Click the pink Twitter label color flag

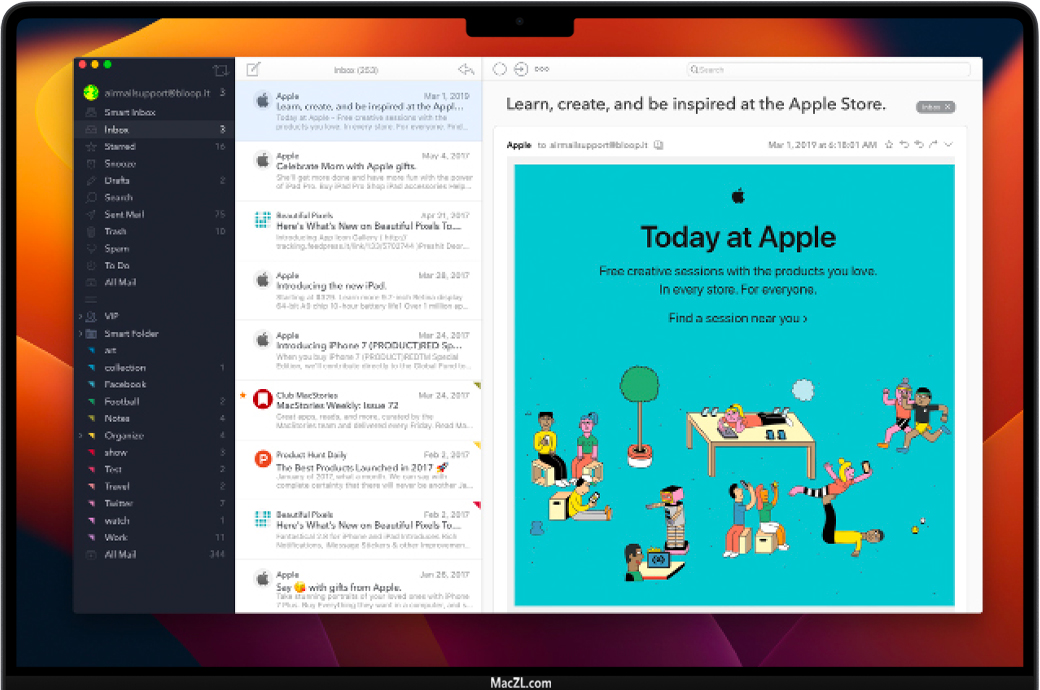coord(91,503)
